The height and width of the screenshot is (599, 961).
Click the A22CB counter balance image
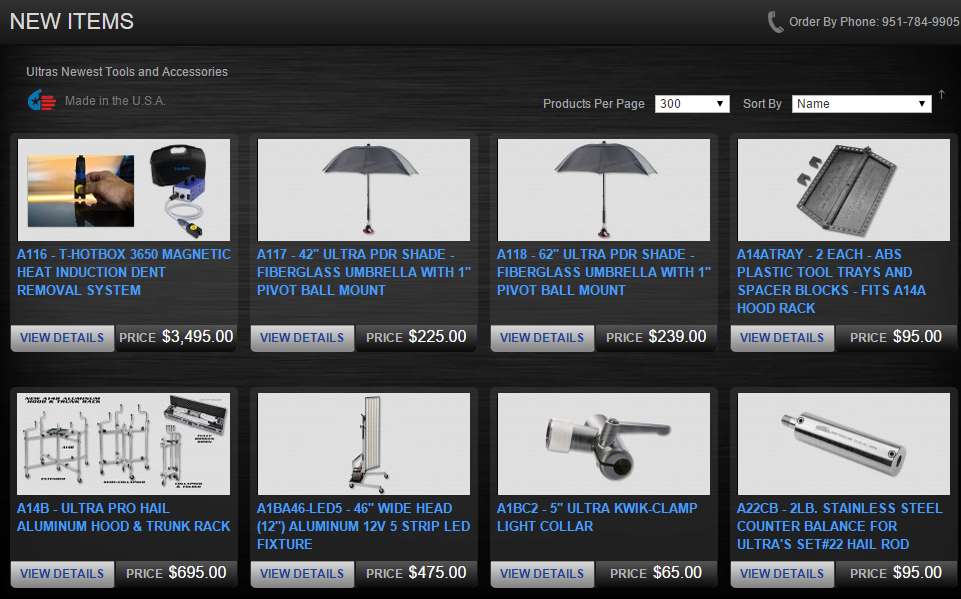[844, 444]
